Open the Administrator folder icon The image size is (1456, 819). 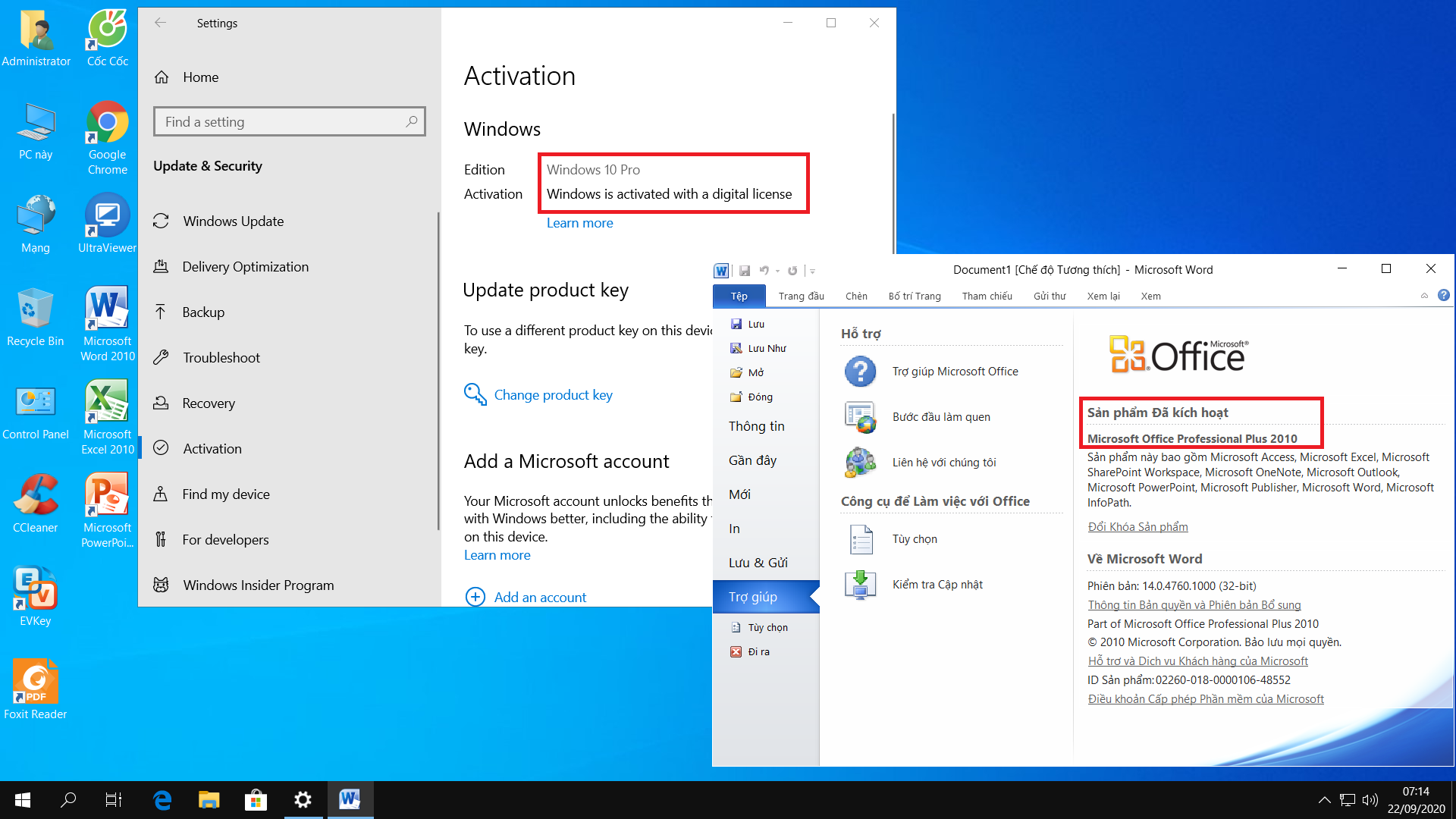click(x=35, y=38)
